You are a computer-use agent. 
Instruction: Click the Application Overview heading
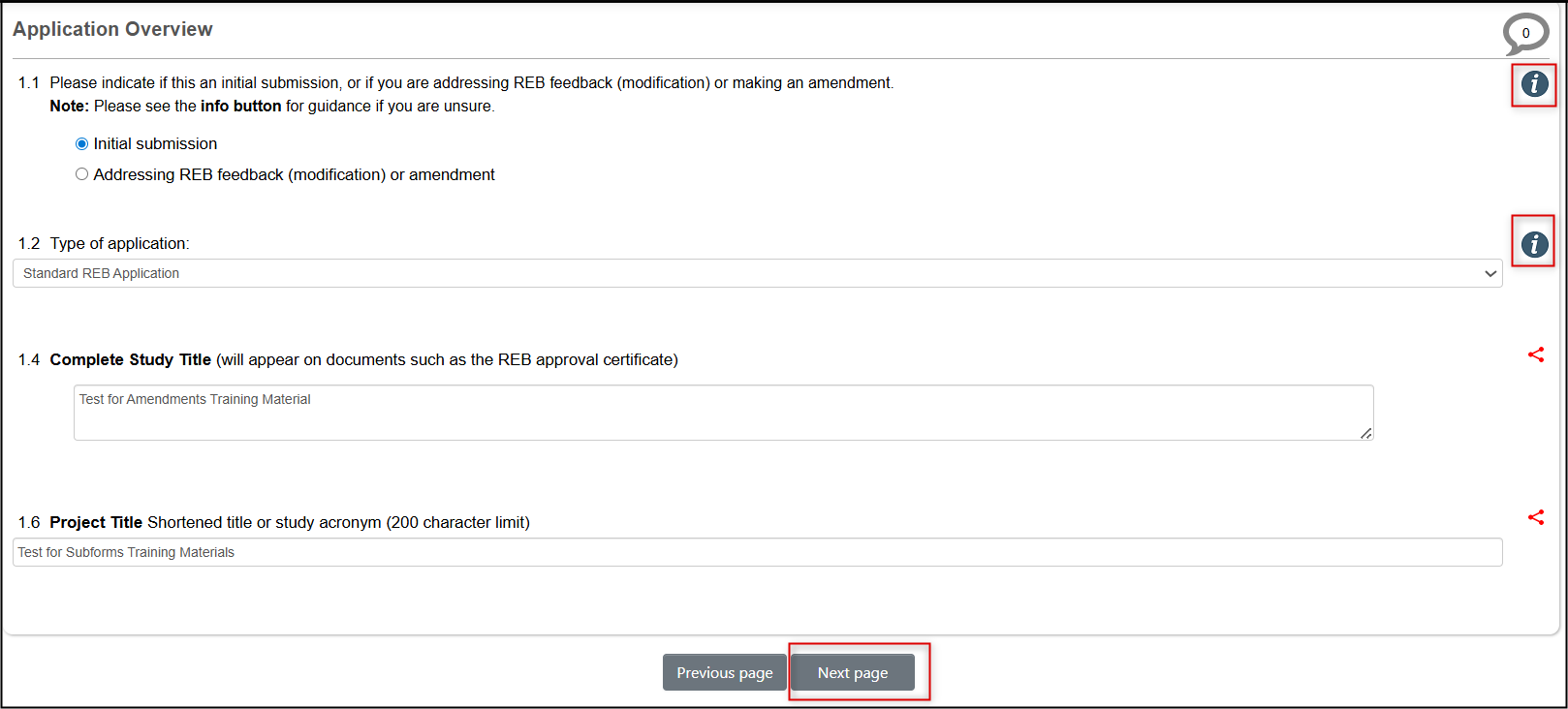[x=112, y=29]
